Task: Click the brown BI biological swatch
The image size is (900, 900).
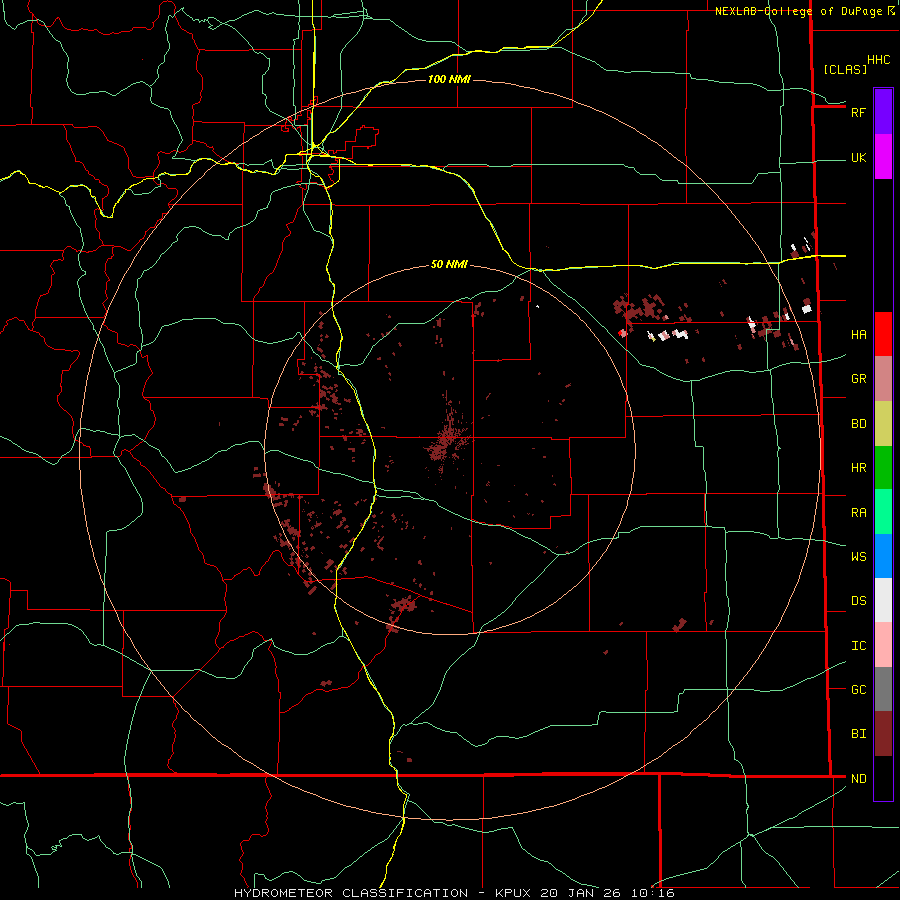Action: click(x=883, y=734)
